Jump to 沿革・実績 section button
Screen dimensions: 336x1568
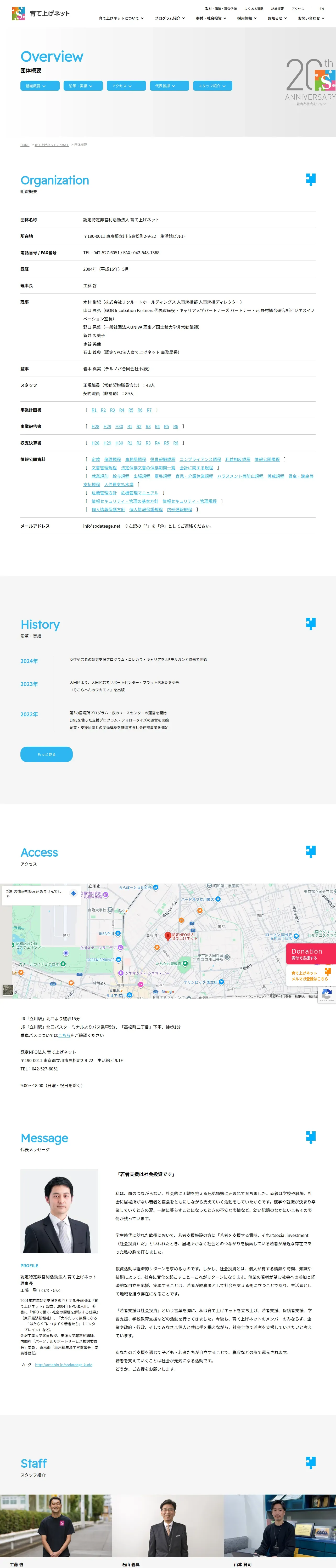83,86
